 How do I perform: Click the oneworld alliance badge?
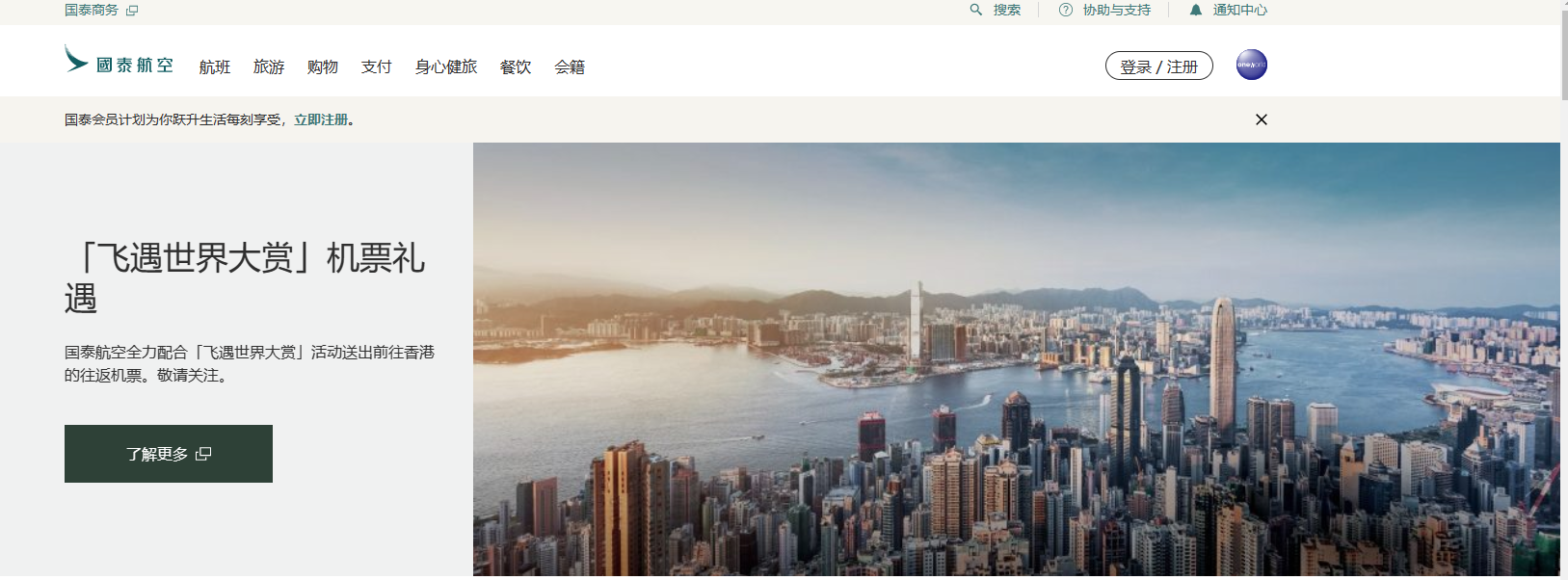[x=1252, y=65]
